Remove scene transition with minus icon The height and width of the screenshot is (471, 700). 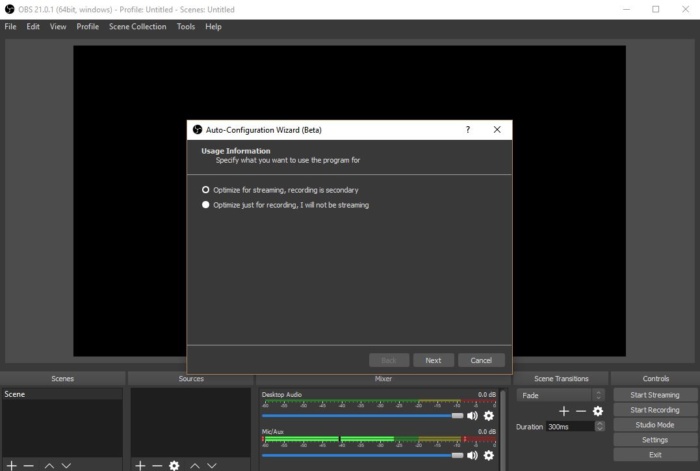(580, 411)
